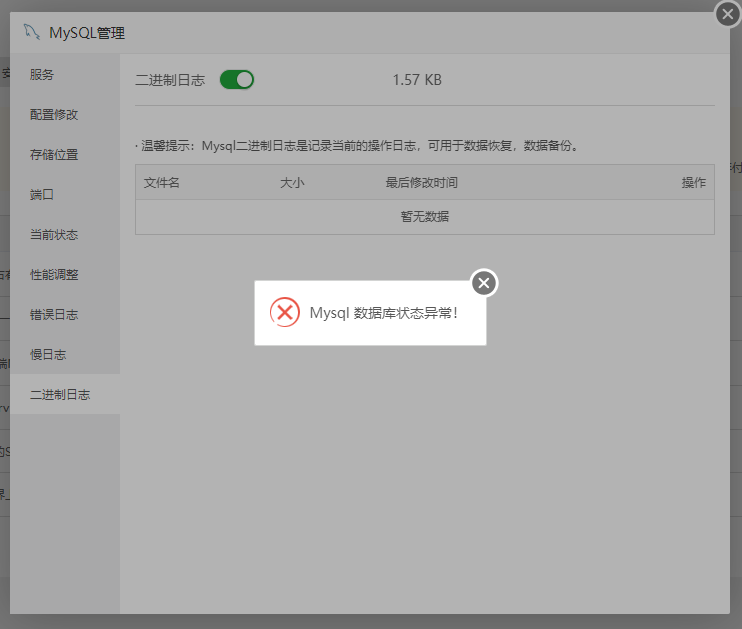The width and height of the screenshot is (742, 629).
Task: Switch to the 存储位置 tab
Action: tap(65, 154)
